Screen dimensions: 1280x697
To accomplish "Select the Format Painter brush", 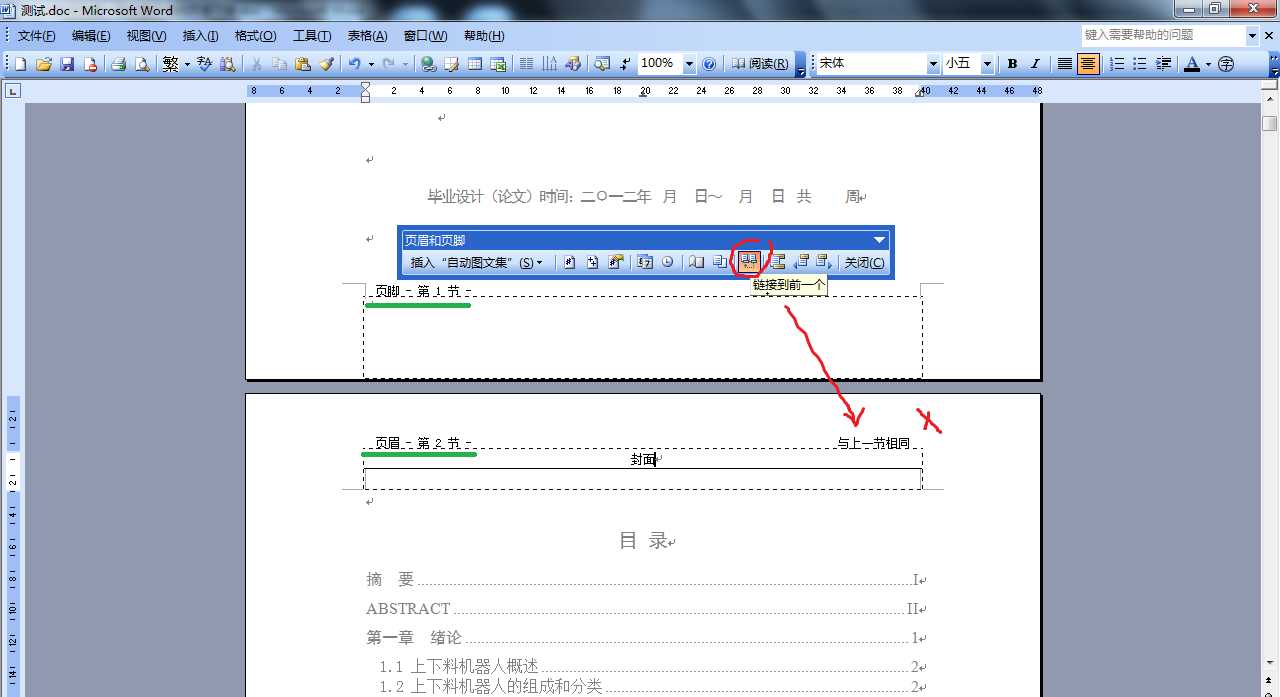I will (326, 64).
